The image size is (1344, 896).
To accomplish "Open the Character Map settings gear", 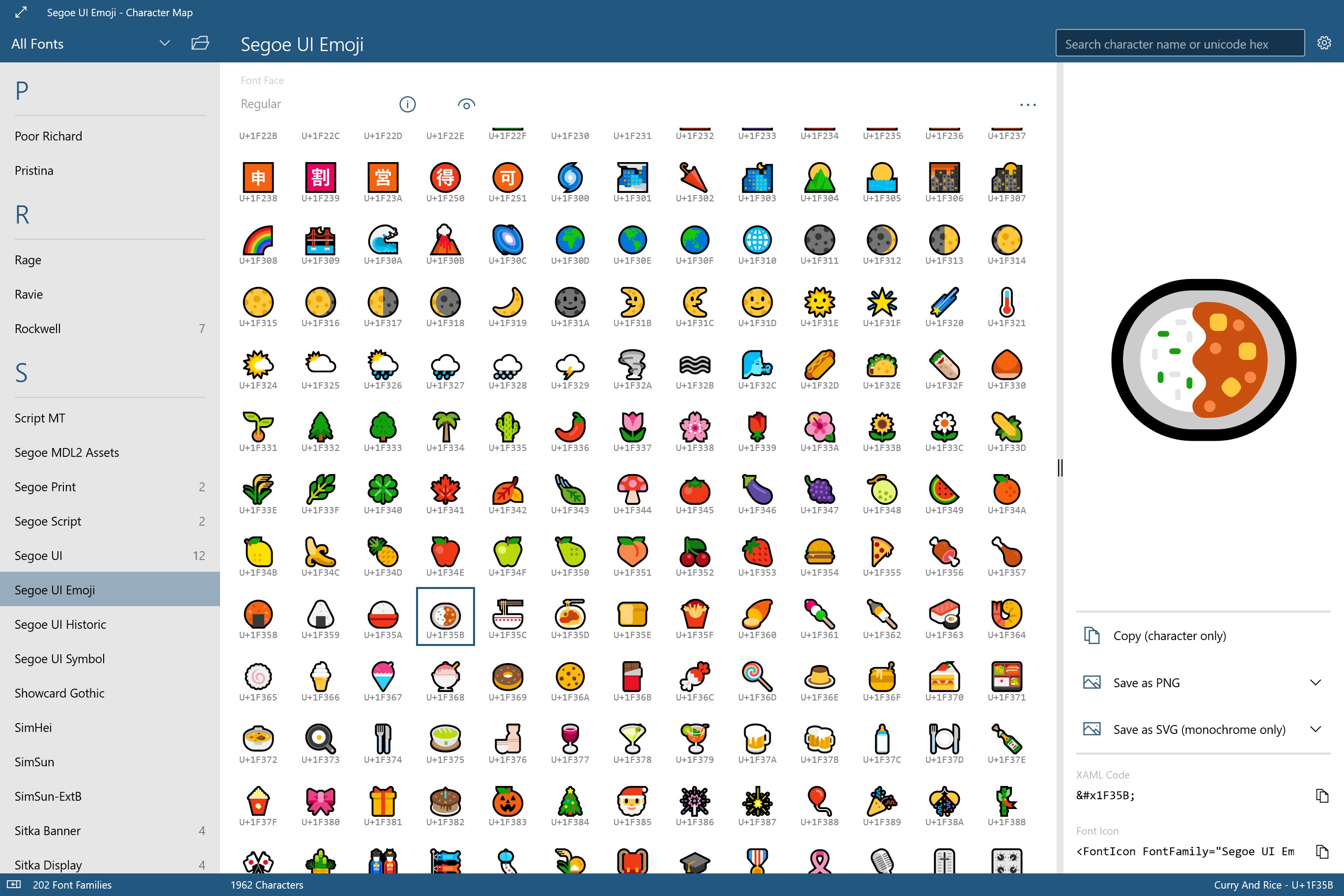I will point(1324,42).
